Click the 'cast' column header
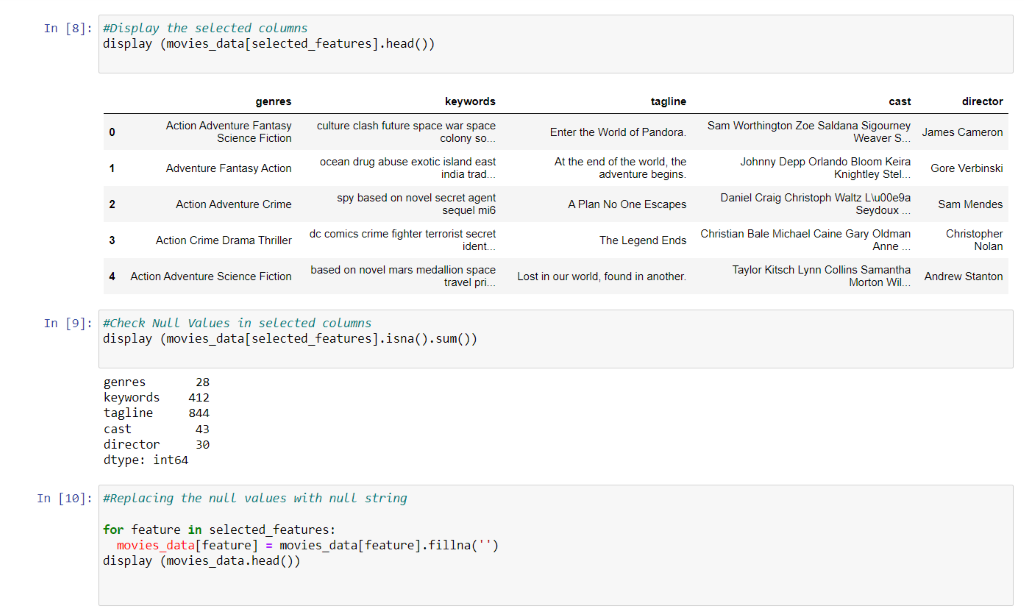This screenshot has height=612, width=1024. (899, 101)
